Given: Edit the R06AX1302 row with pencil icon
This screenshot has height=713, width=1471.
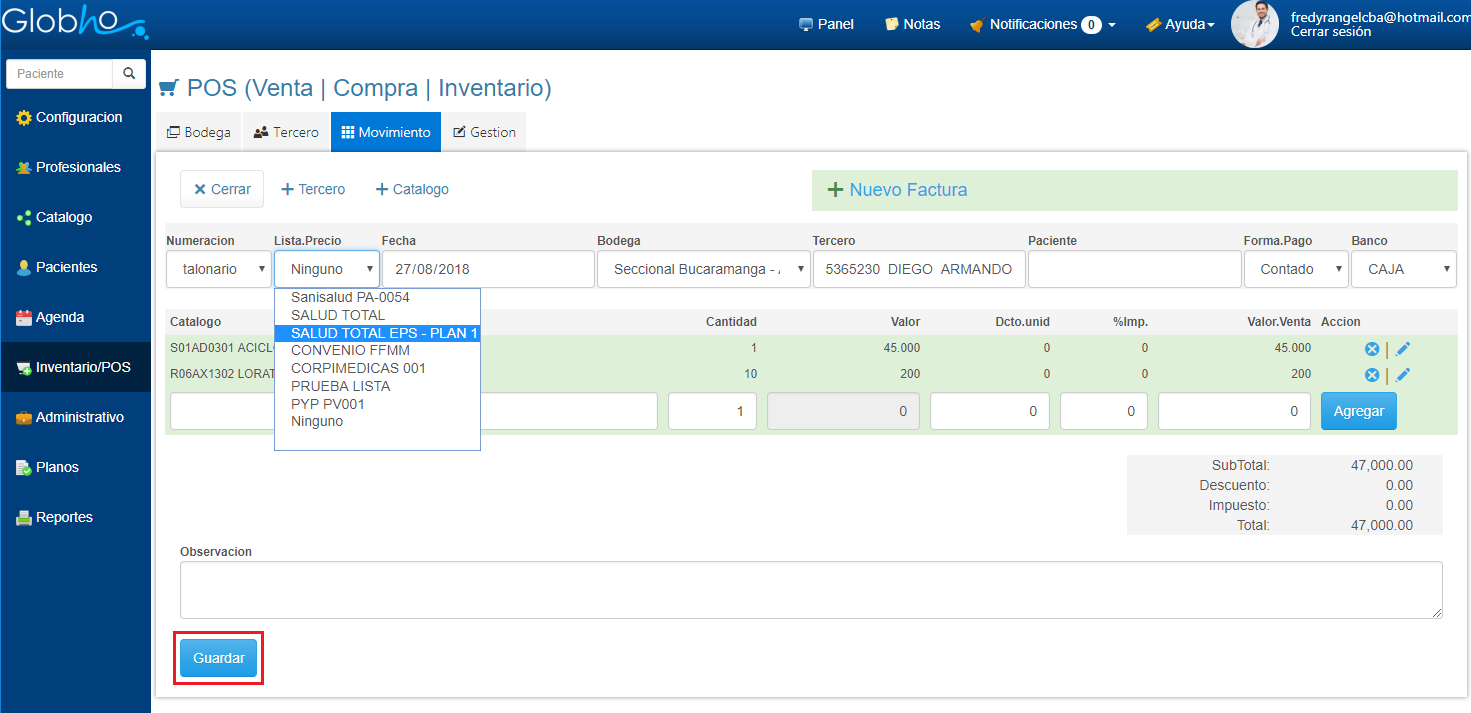Looking at the screenshot, I should pyautogui.click(x=1403, y=374).
